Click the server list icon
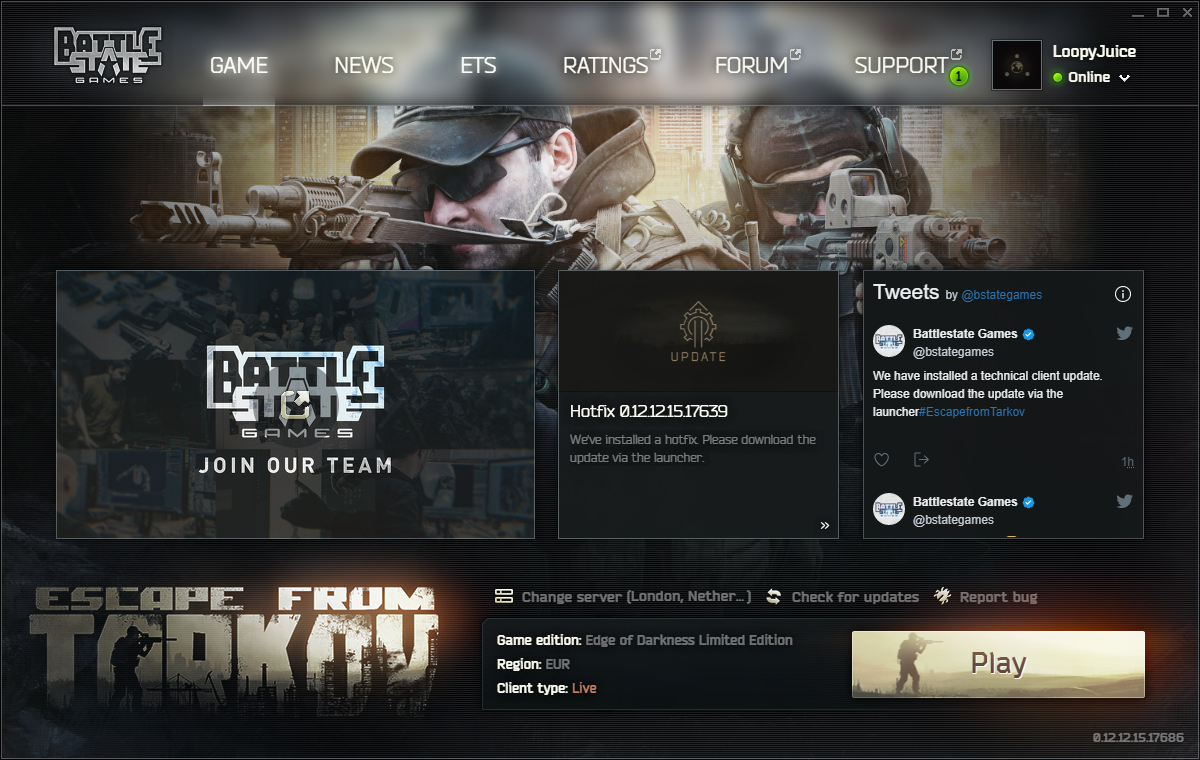Image resolution: width=1200 pixels, height=760 pixels. click(x=504, y=596)
